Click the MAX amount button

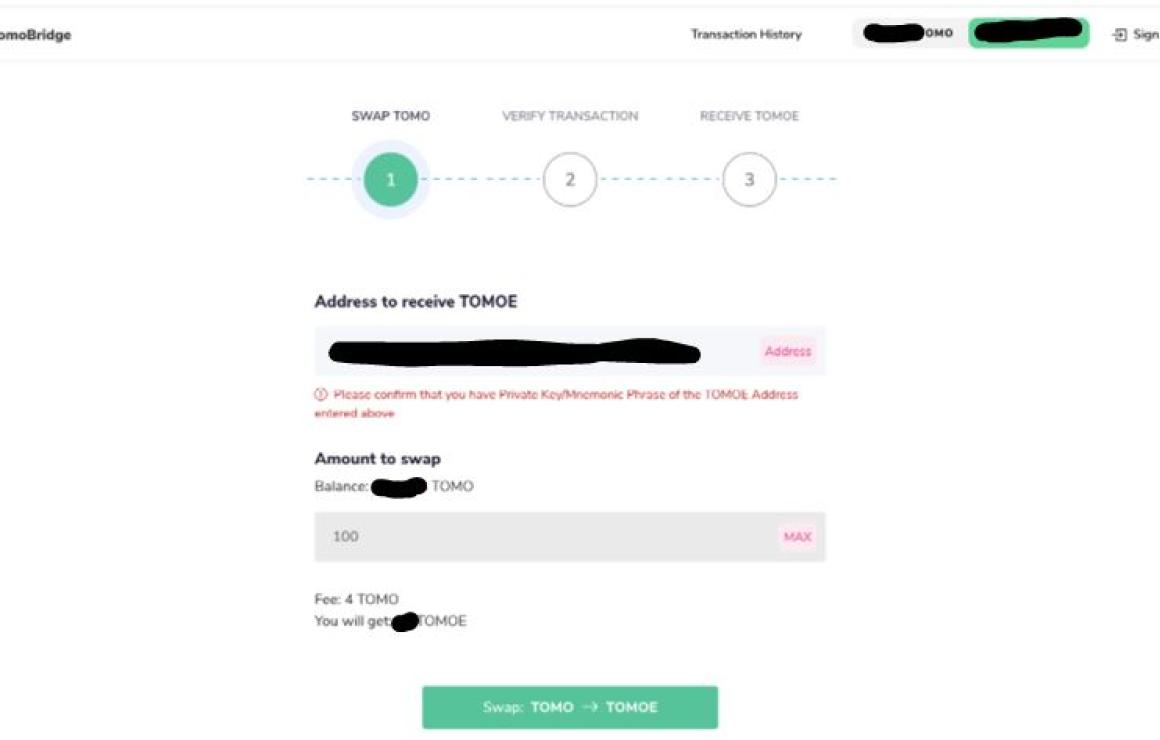(798, 536)
